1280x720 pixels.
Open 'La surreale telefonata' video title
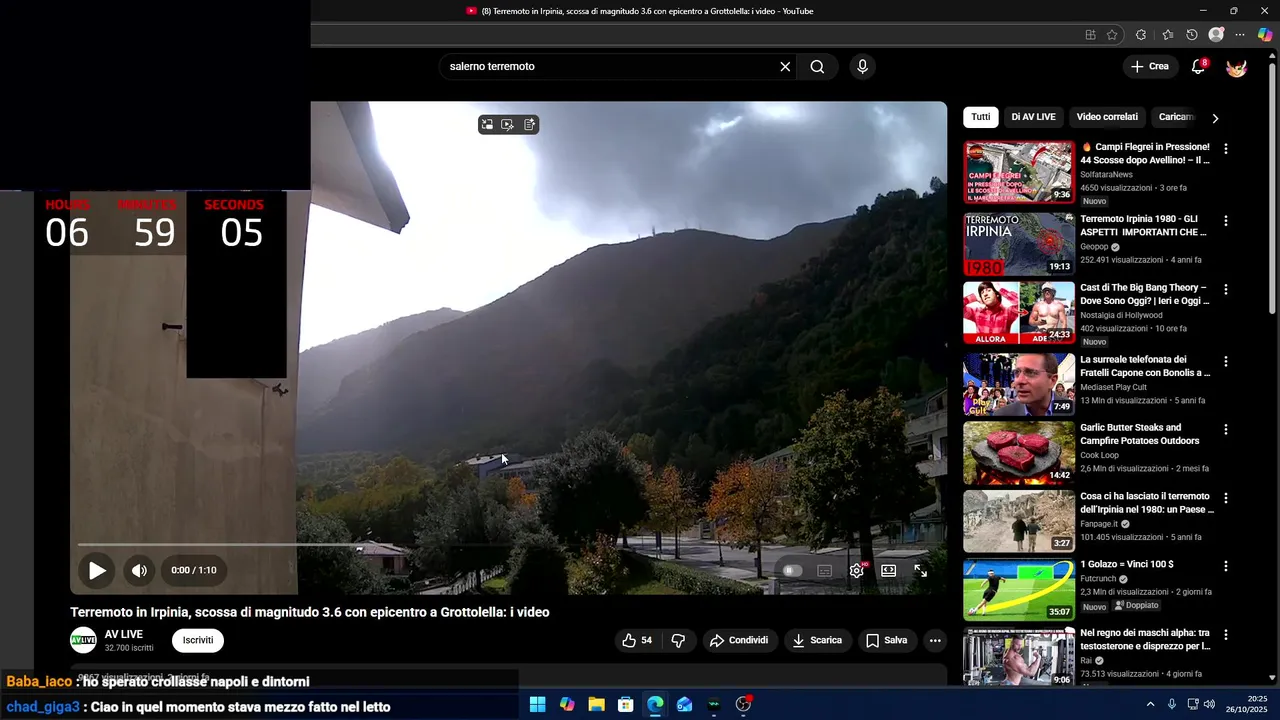tap(1146, 366)
